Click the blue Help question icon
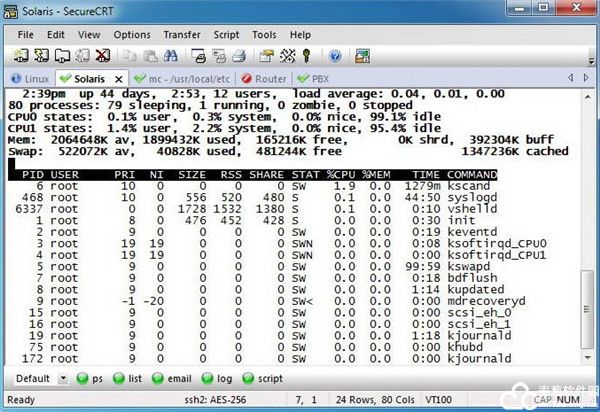Image resolution: width=600 pixels, height=412 pixels. coord(335,57)
